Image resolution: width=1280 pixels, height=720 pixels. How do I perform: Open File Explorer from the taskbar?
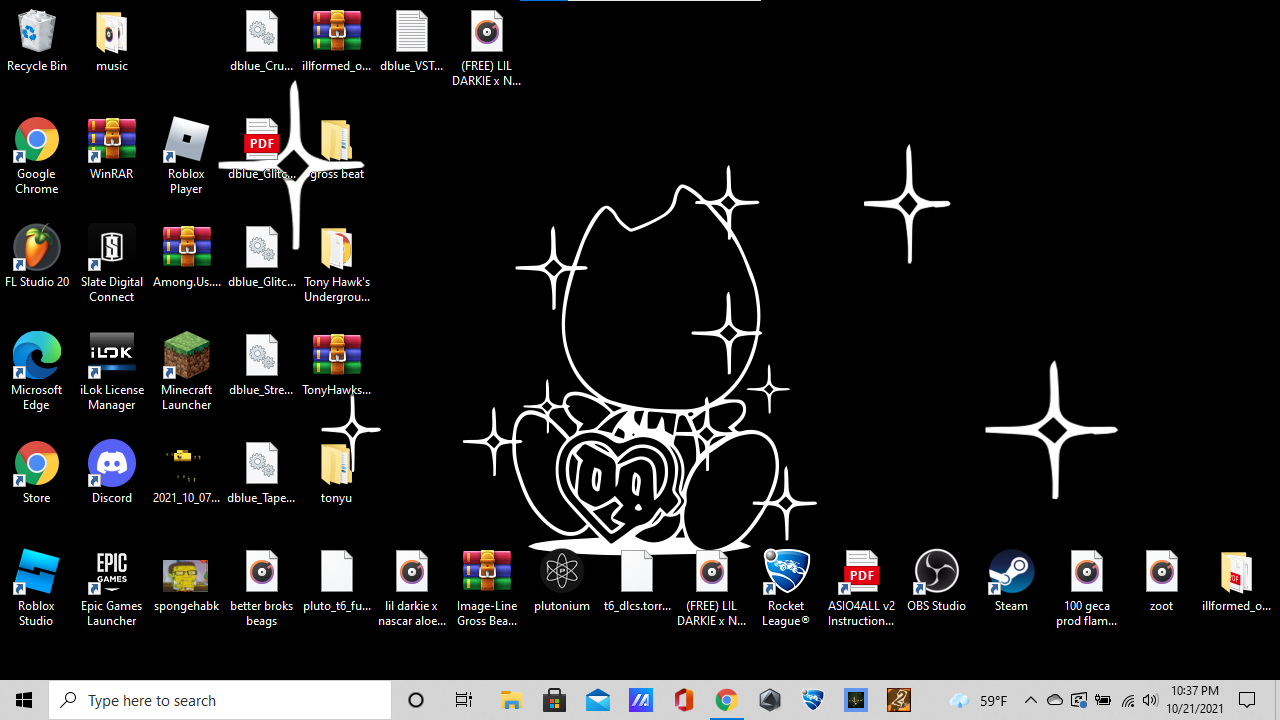(x=511, y=700)
